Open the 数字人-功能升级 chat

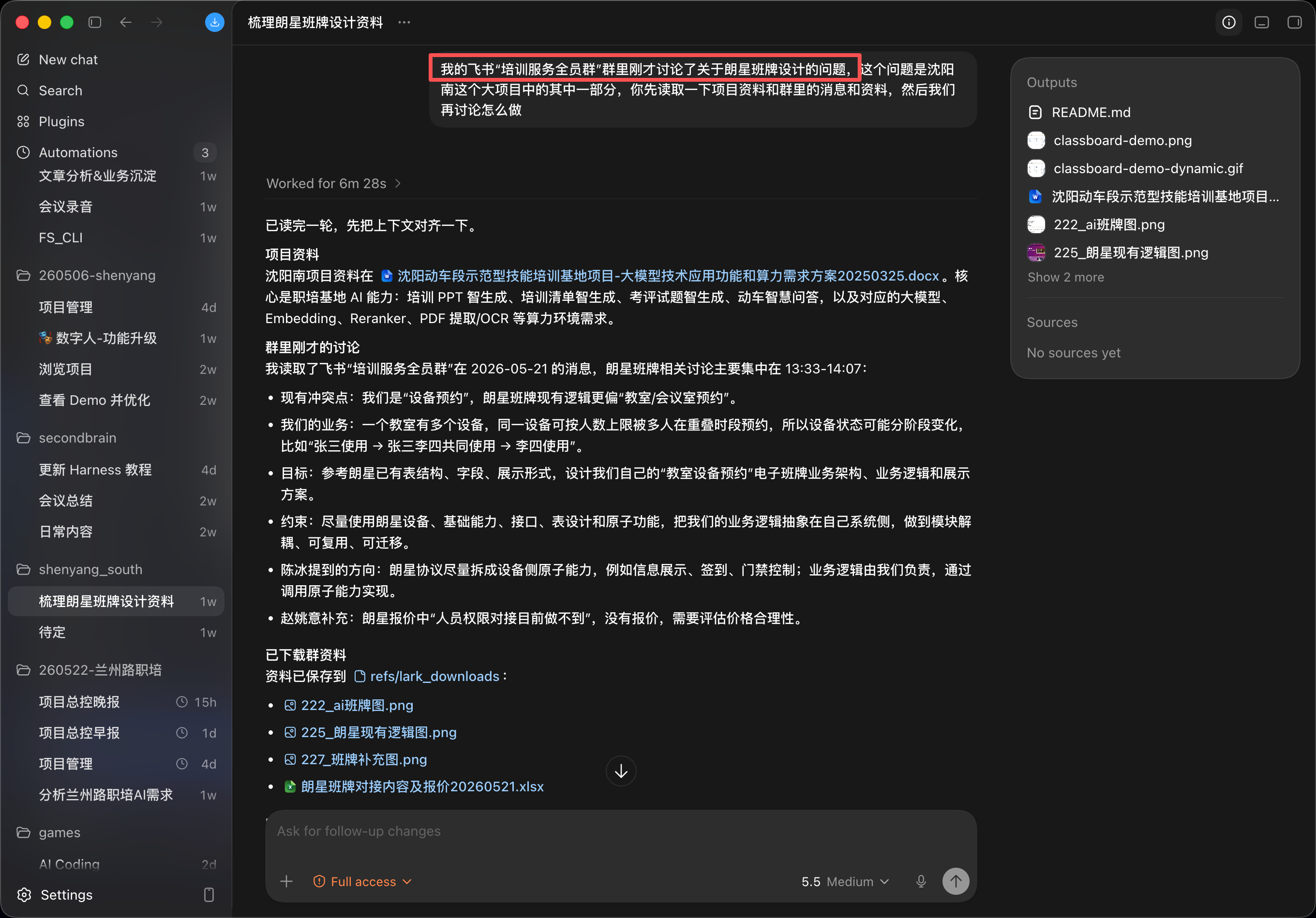pos(116,339)
